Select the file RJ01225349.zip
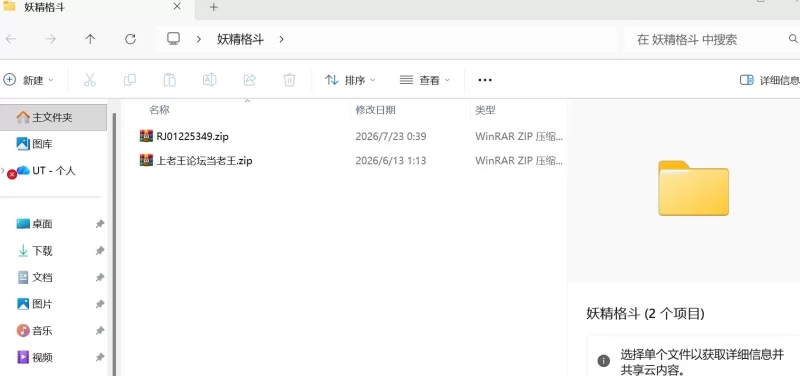The image size is (800, 376). (192, 136)
